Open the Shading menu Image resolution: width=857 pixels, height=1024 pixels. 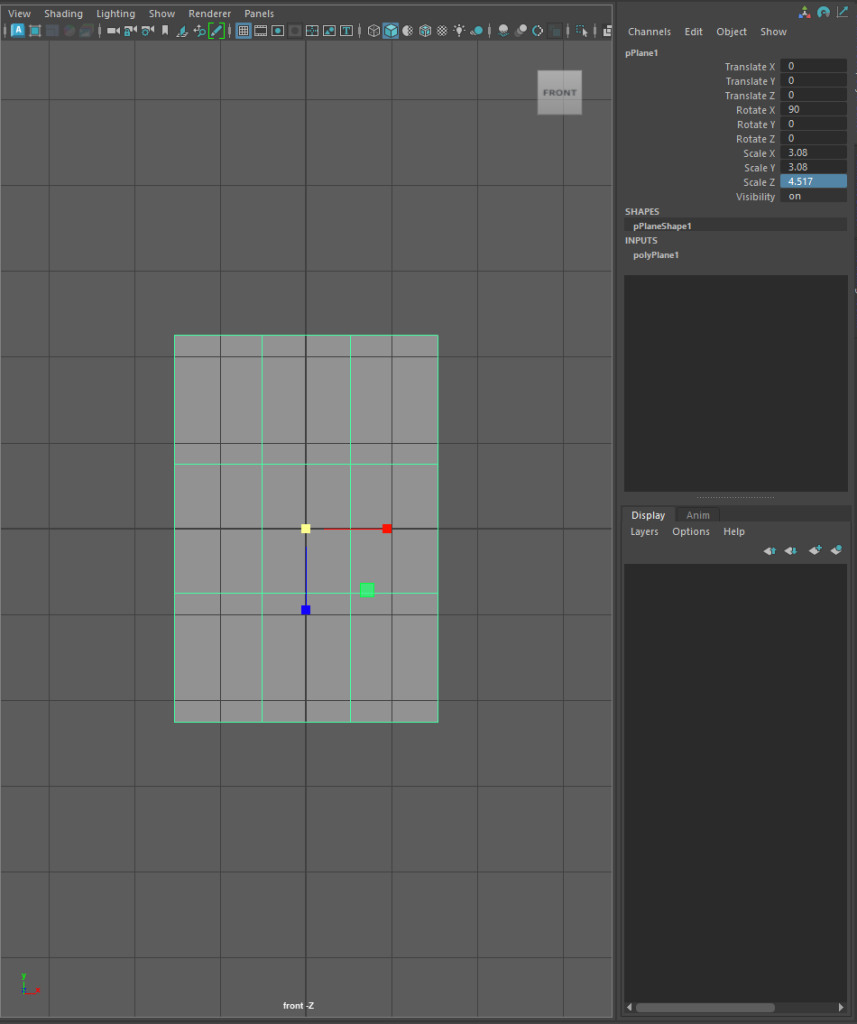click(x=63, y=14)
